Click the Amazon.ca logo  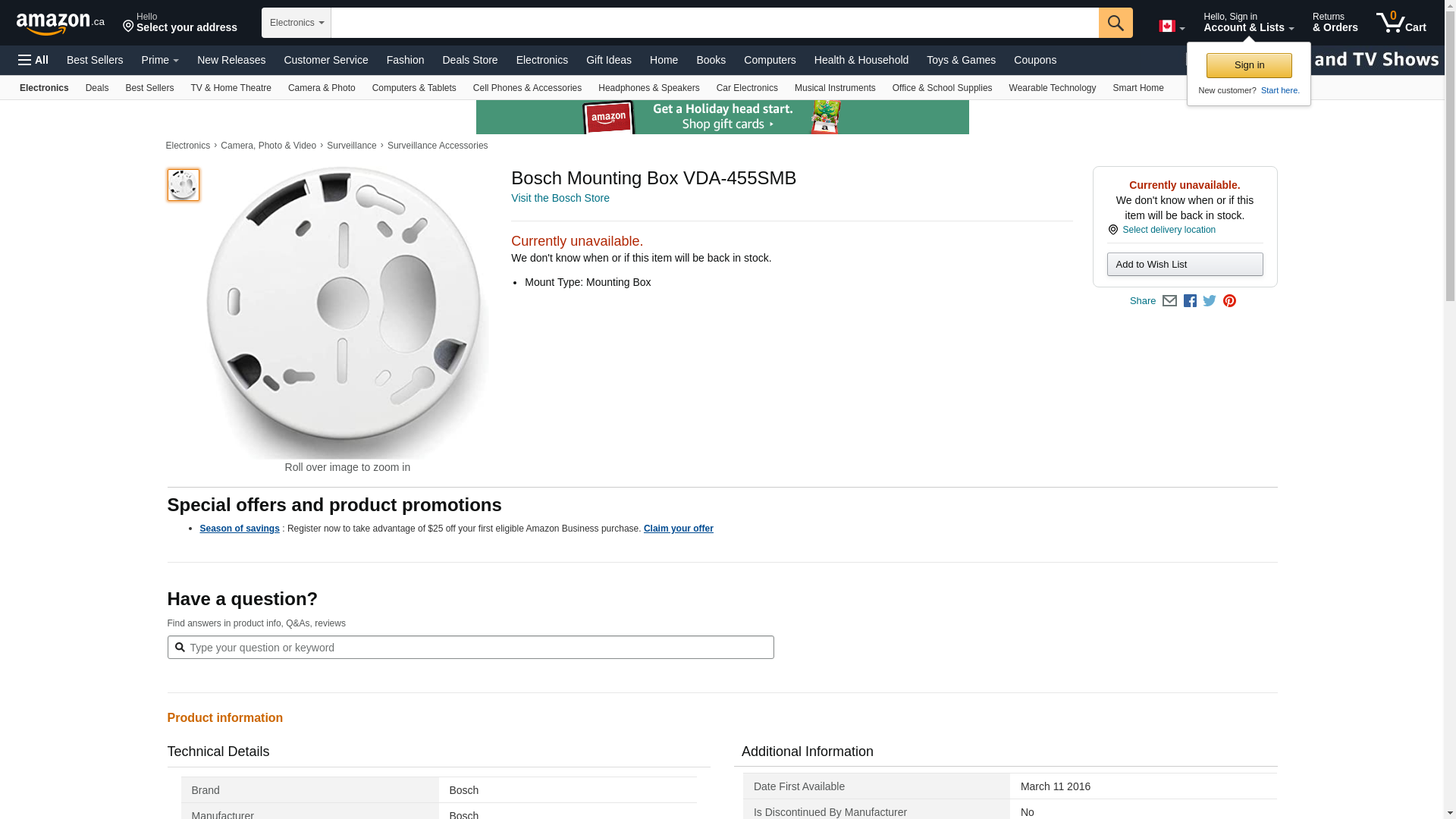(60, 24)
